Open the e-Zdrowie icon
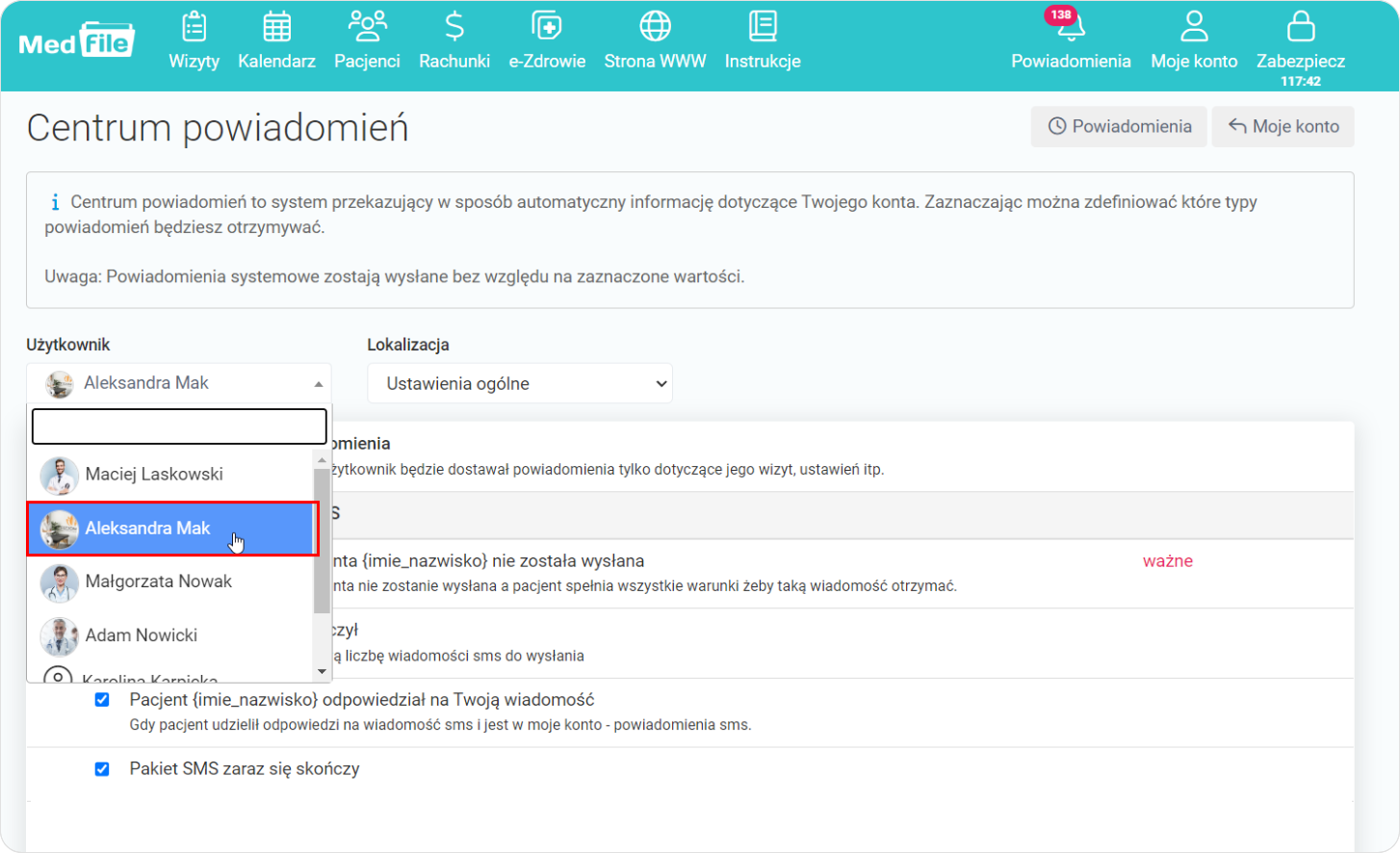 pos(547,26)
